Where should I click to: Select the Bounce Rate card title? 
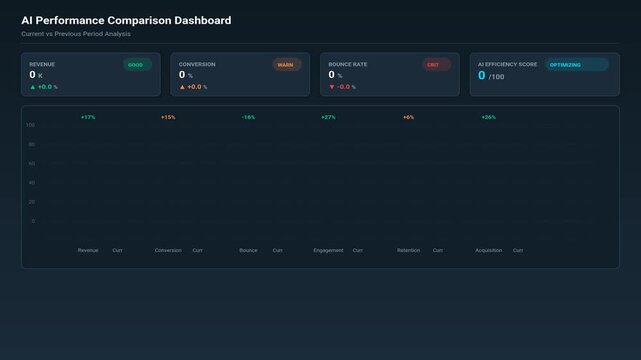pyautogui.click(x=347, y=64)
